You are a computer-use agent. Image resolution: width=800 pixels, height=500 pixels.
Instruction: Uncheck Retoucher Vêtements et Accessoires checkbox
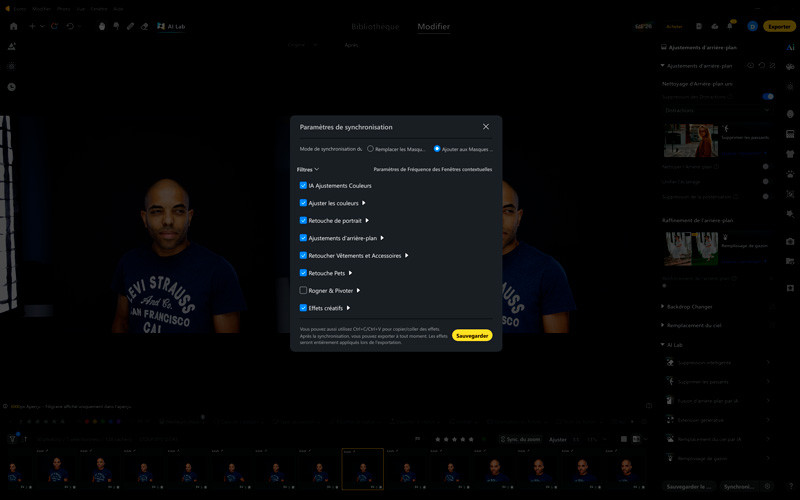(303, 255)
